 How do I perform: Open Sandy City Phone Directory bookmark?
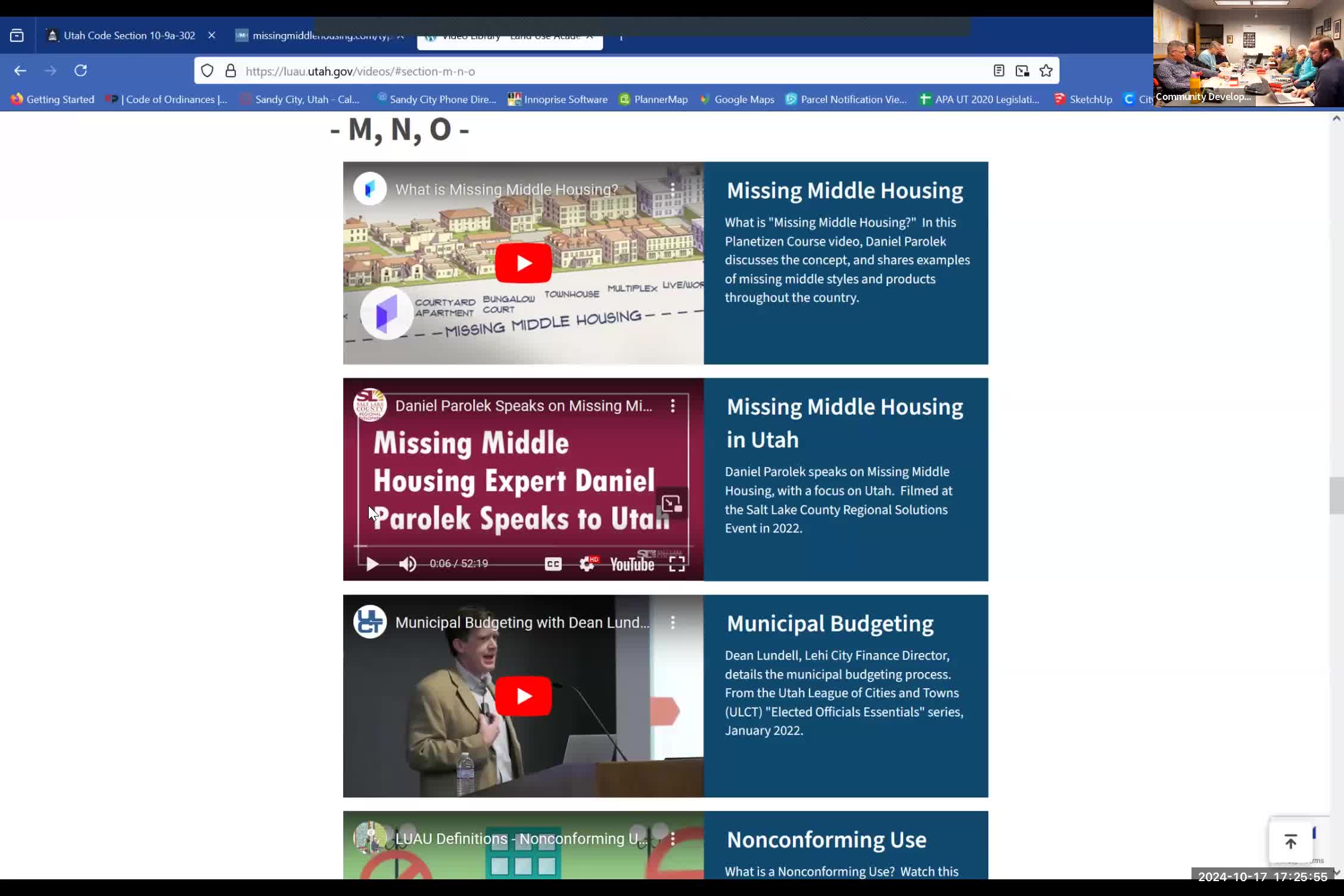pyautogui.click(x=436, y=99)
